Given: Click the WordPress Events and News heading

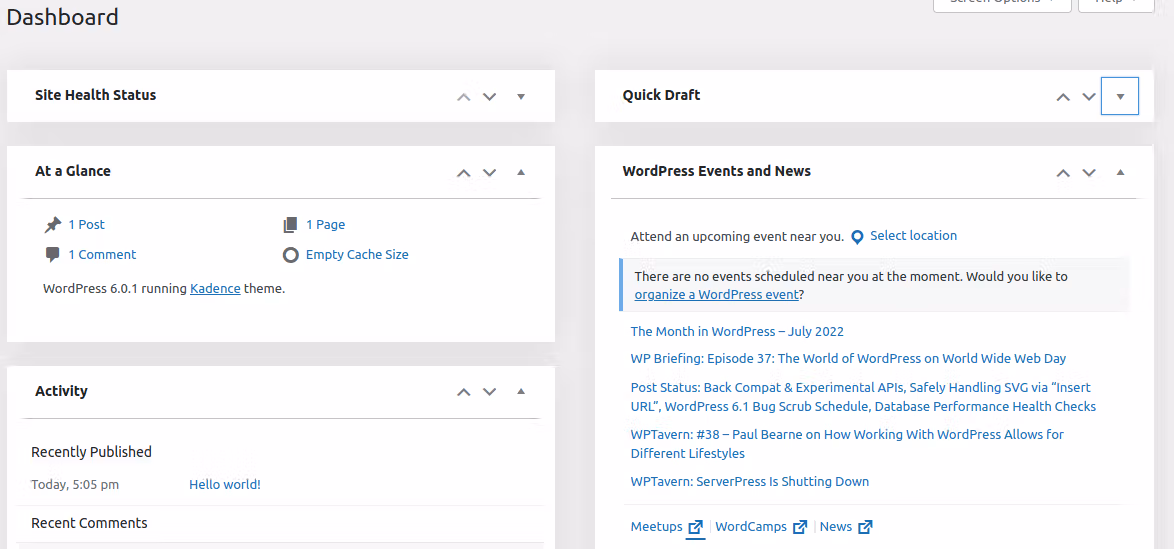Looking at the screenshot, I should point(717,171).
